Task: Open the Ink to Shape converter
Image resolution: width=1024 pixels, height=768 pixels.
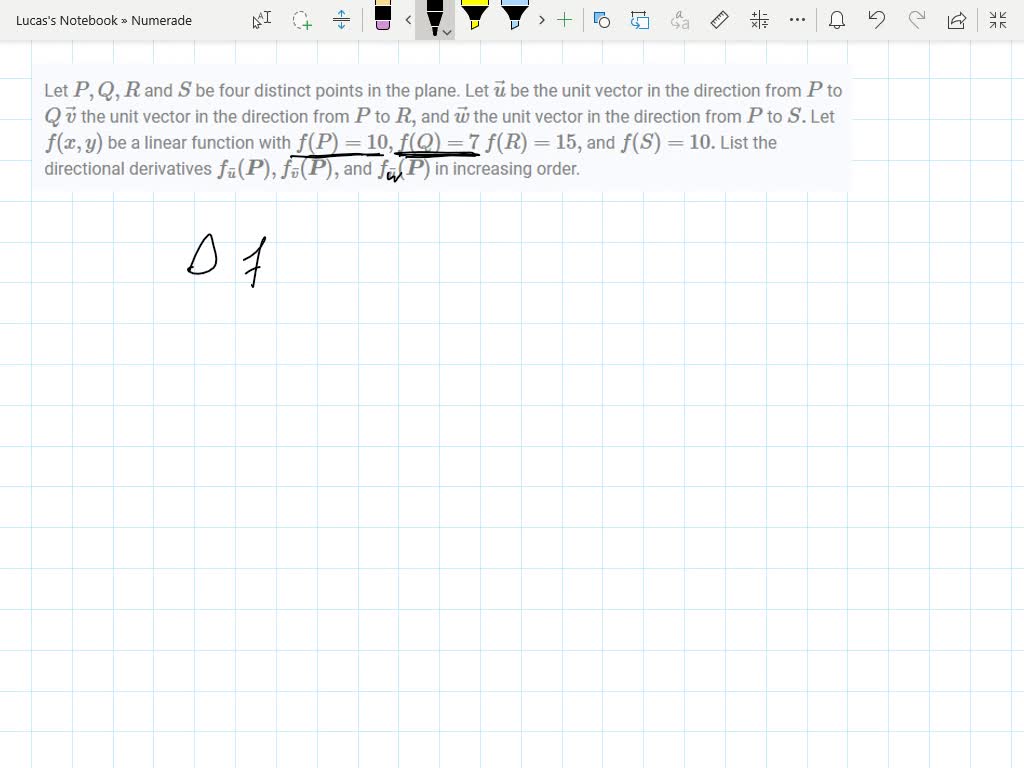Action: pyautogui.click(x=640, y=20)
